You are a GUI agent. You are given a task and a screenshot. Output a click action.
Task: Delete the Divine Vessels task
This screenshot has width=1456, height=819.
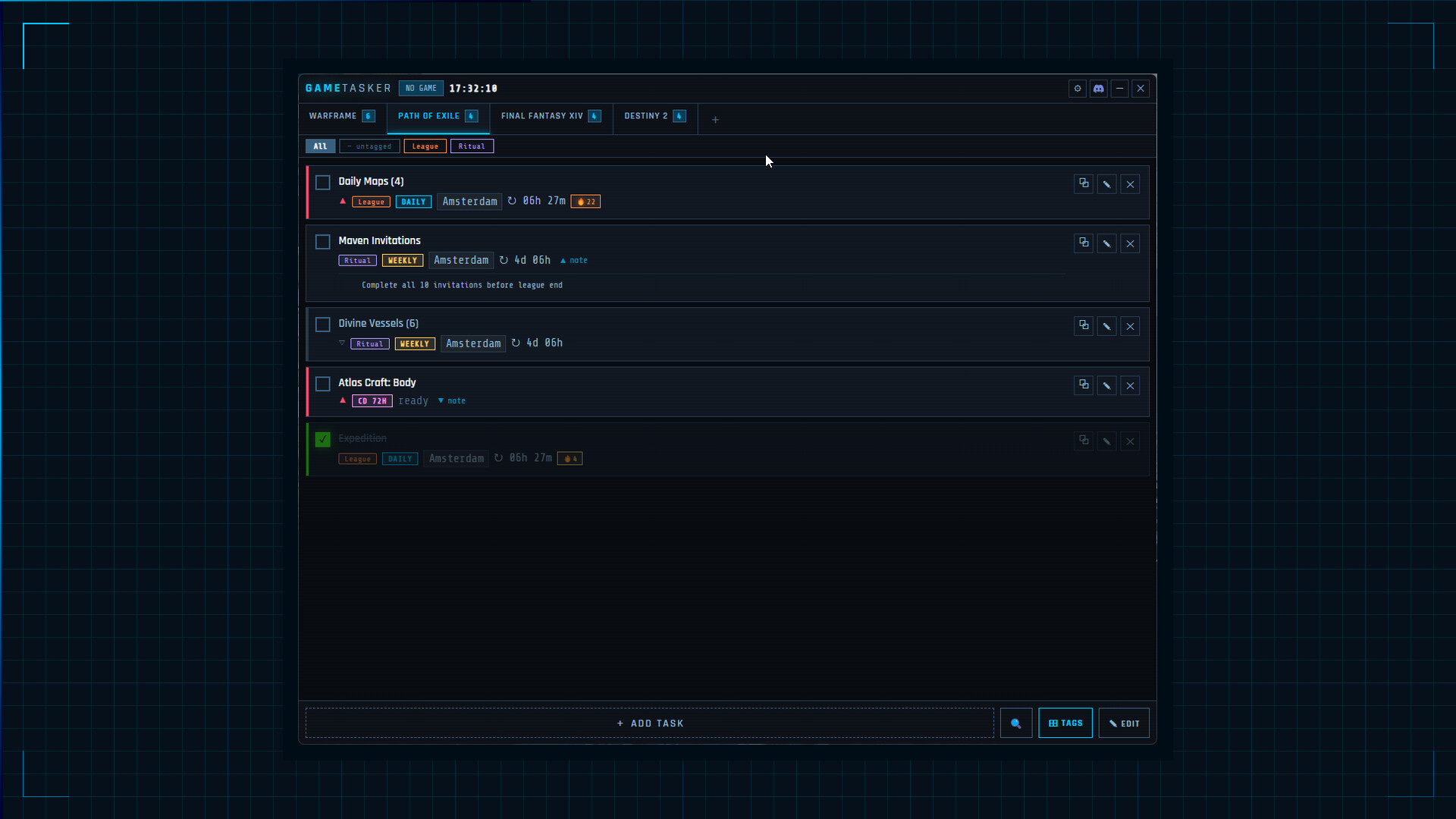(1130, 326)
